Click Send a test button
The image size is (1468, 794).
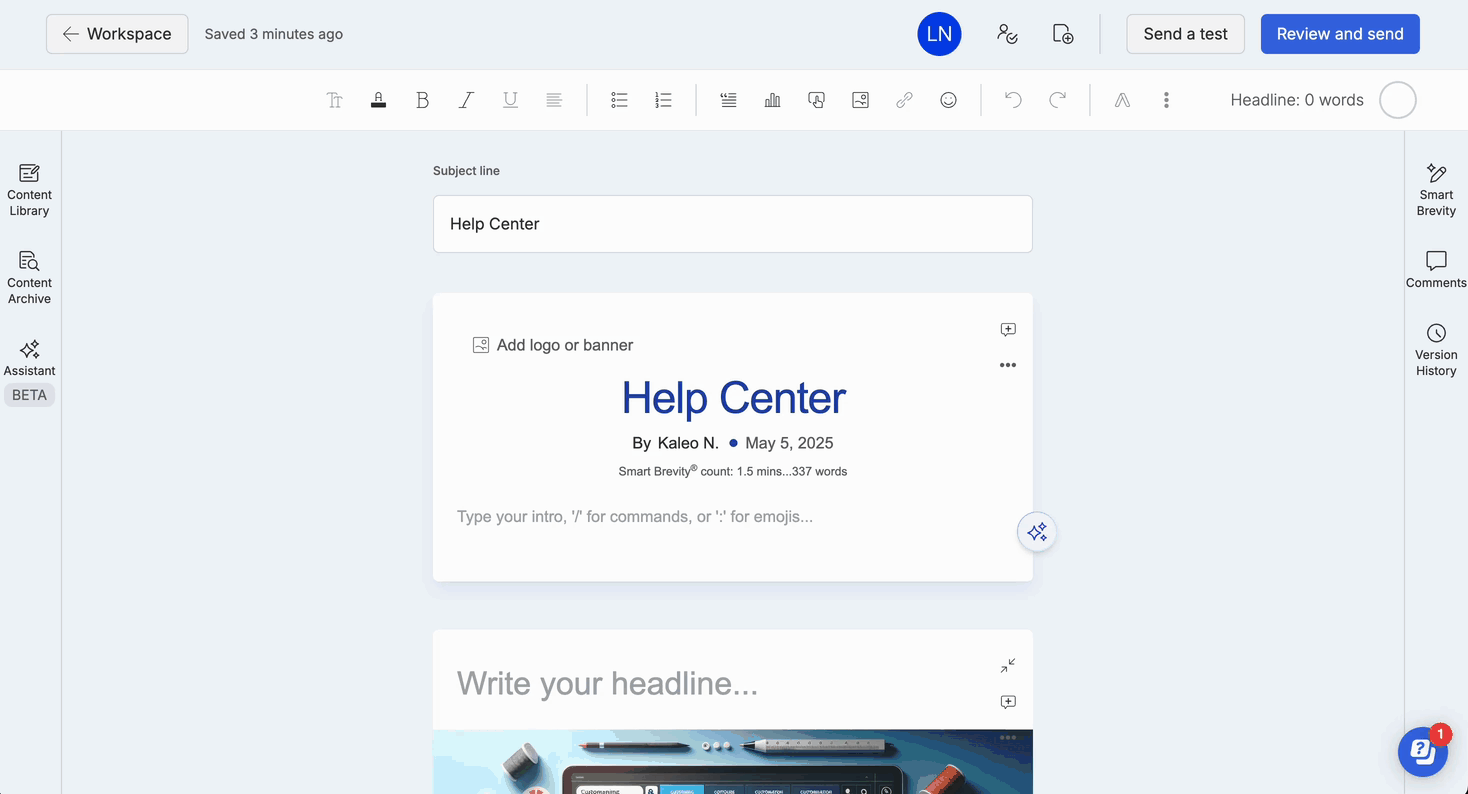1185,34
